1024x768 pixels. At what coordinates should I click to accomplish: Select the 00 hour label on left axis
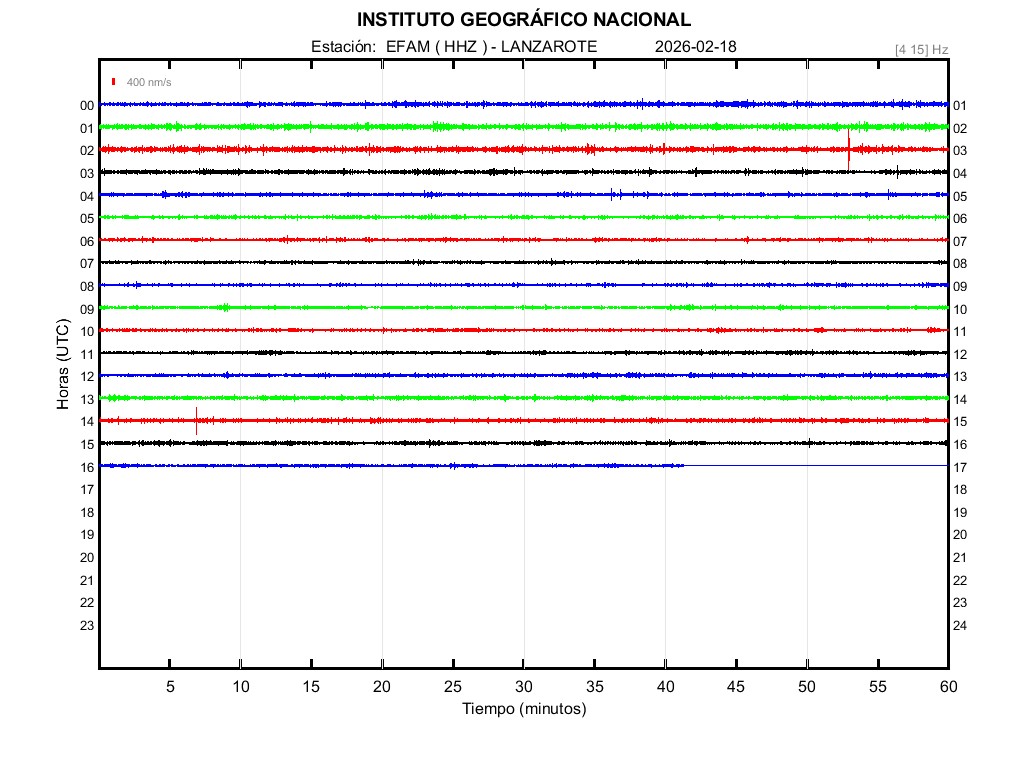(87, 105)
